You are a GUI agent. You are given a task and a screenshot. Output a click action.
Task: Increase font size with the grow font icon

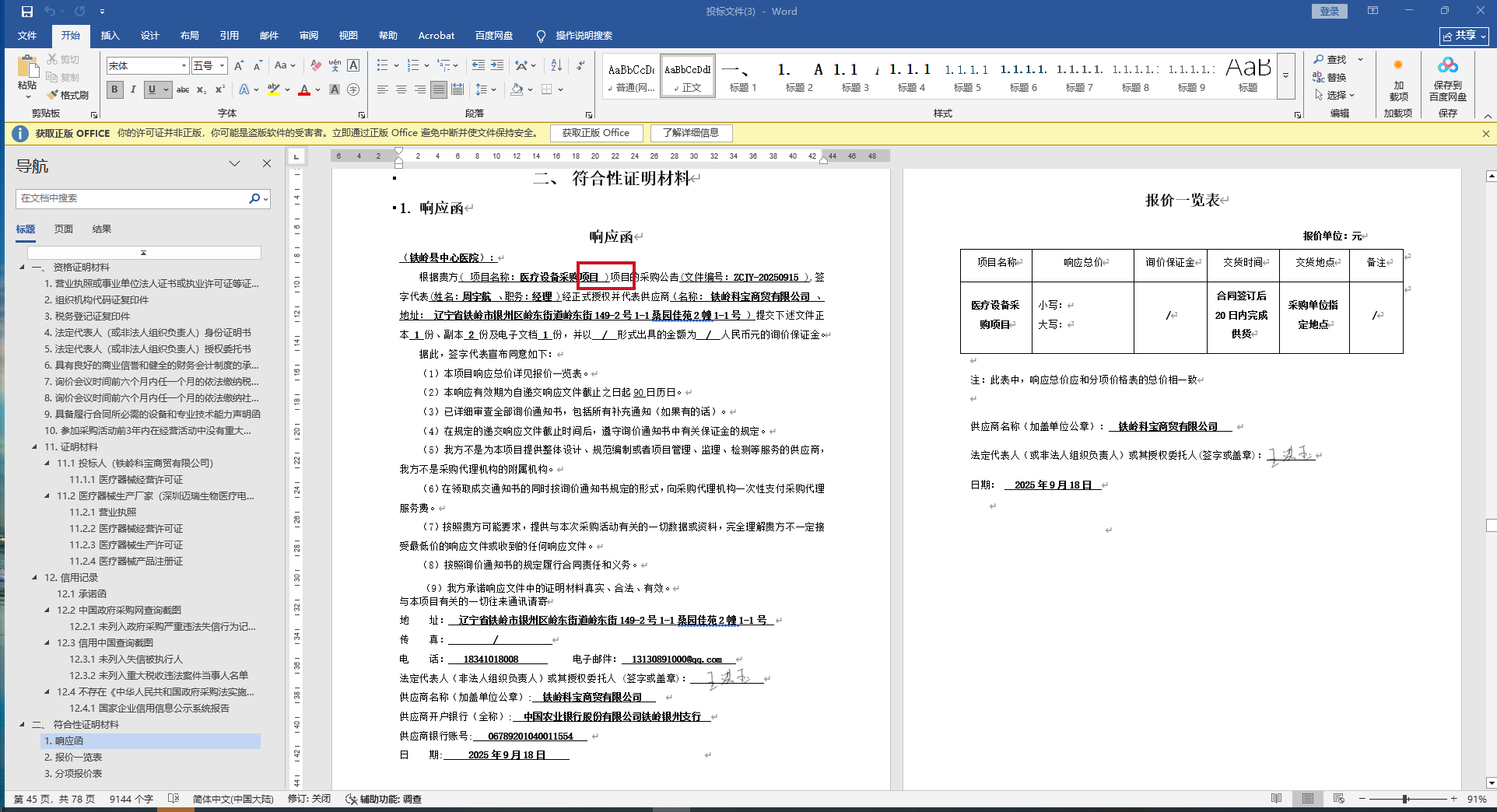click(239, 66)
